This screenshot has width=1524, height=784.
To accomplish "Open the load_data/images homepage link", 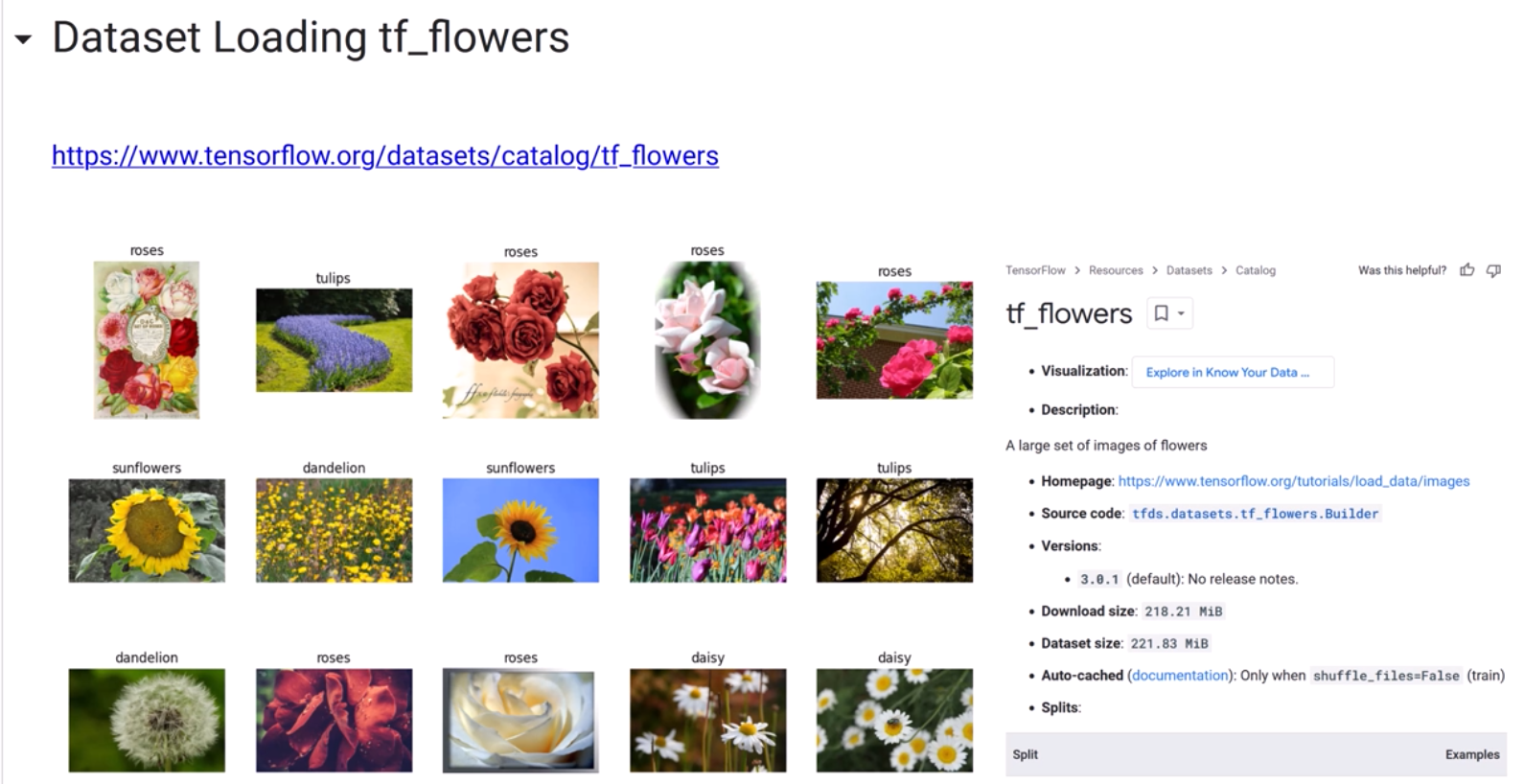I will tap(1293, 481).
